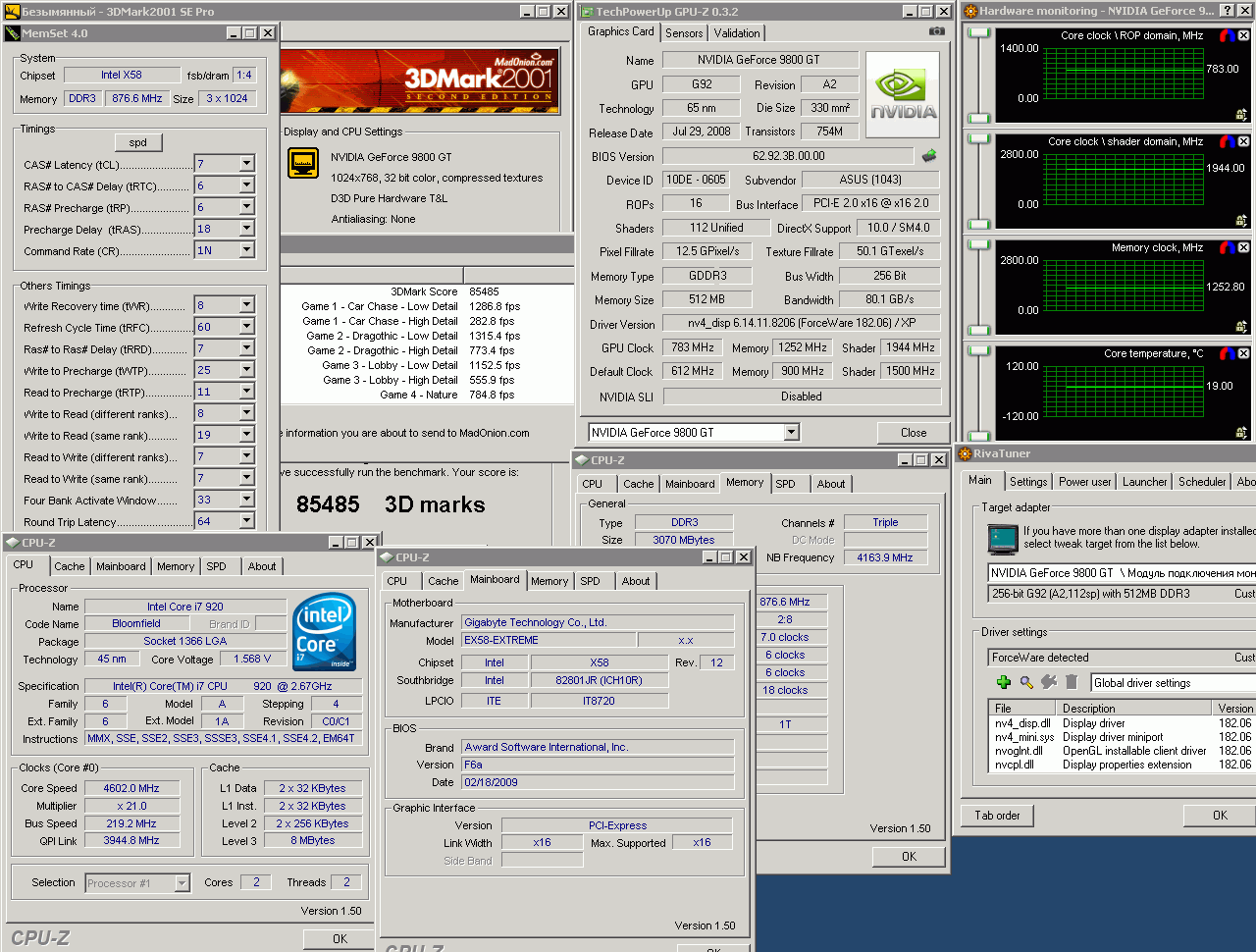Switch to Validation tab in GPU-Z
Viewport: 1256px width, 952px height.
737,32
